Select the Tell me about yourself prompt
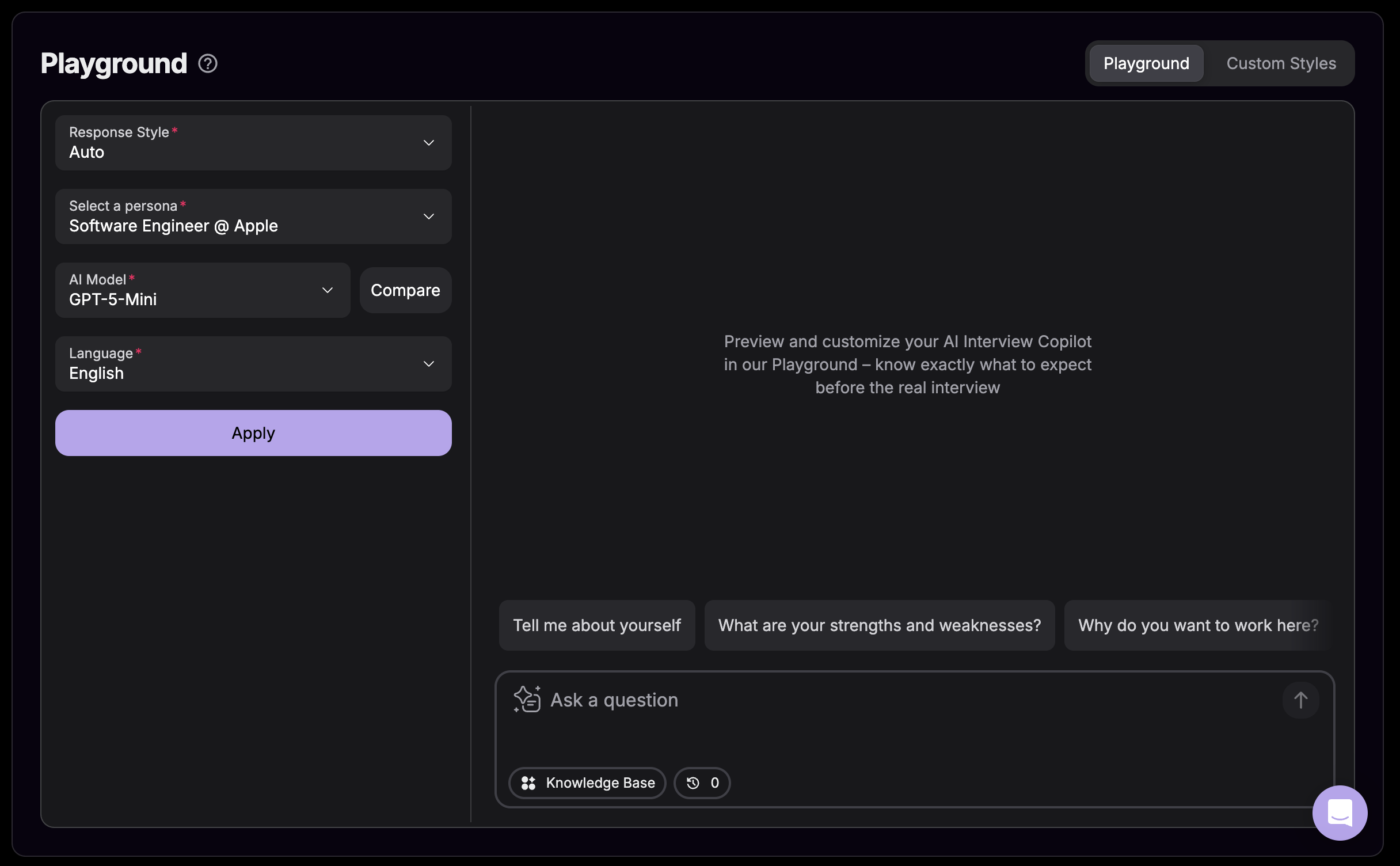1400x866 pixels. [596, 625]
